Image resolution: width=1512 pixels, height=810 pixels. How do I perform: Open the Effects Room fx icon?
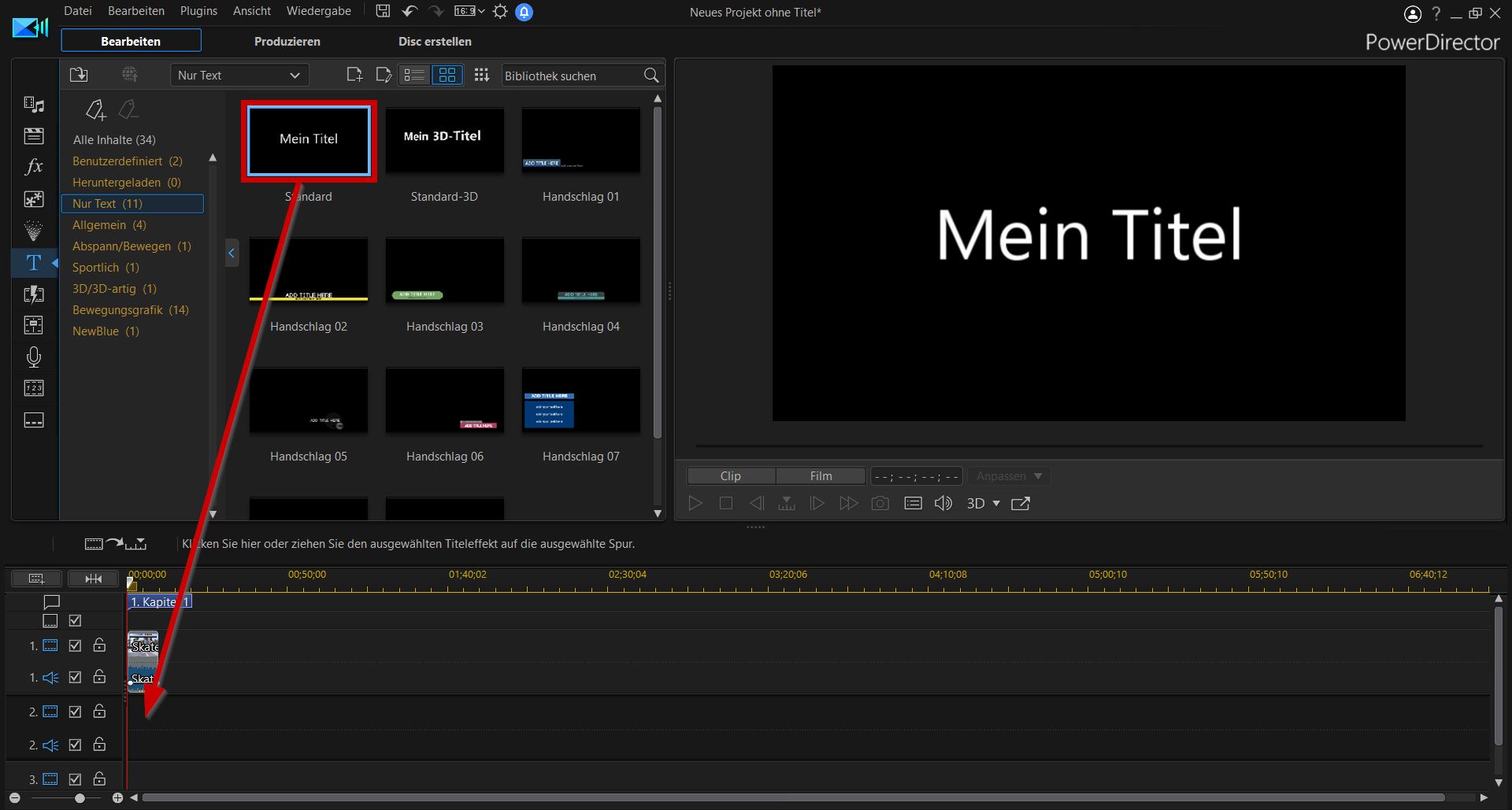[x=34, y=167]
